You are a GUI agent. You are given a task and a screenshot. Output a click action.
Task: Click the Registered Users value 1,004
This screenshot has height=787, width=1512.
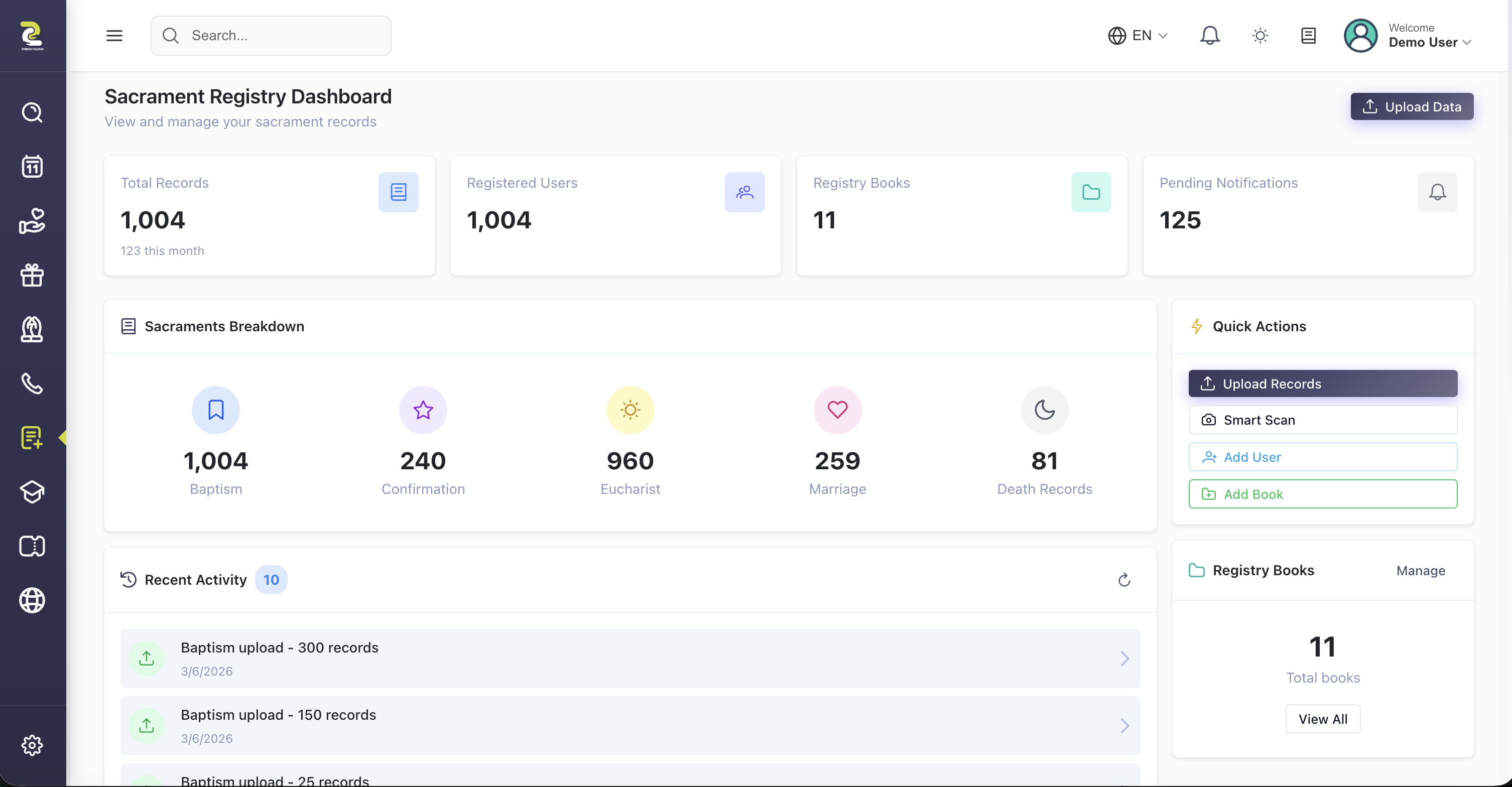(499, 220)
